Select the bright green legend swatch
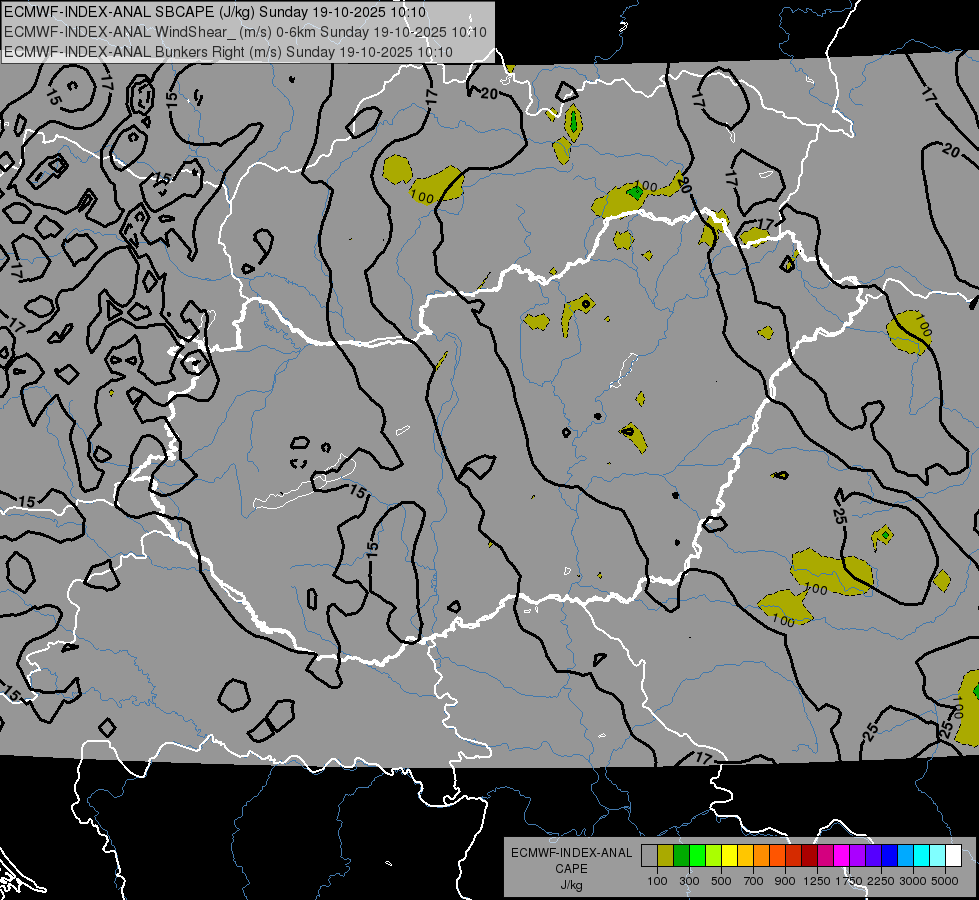 697,856
